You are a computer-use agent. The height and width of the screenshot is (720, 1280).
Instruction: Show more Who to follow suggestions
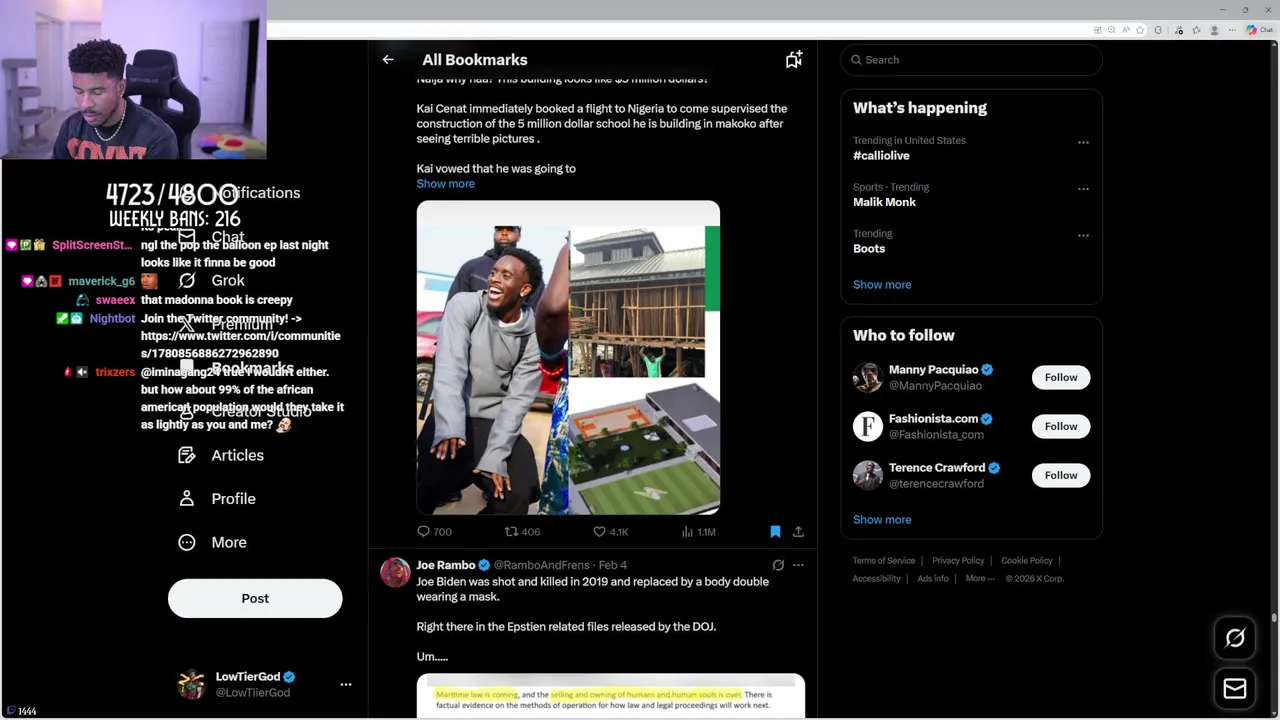click(882, 520)
